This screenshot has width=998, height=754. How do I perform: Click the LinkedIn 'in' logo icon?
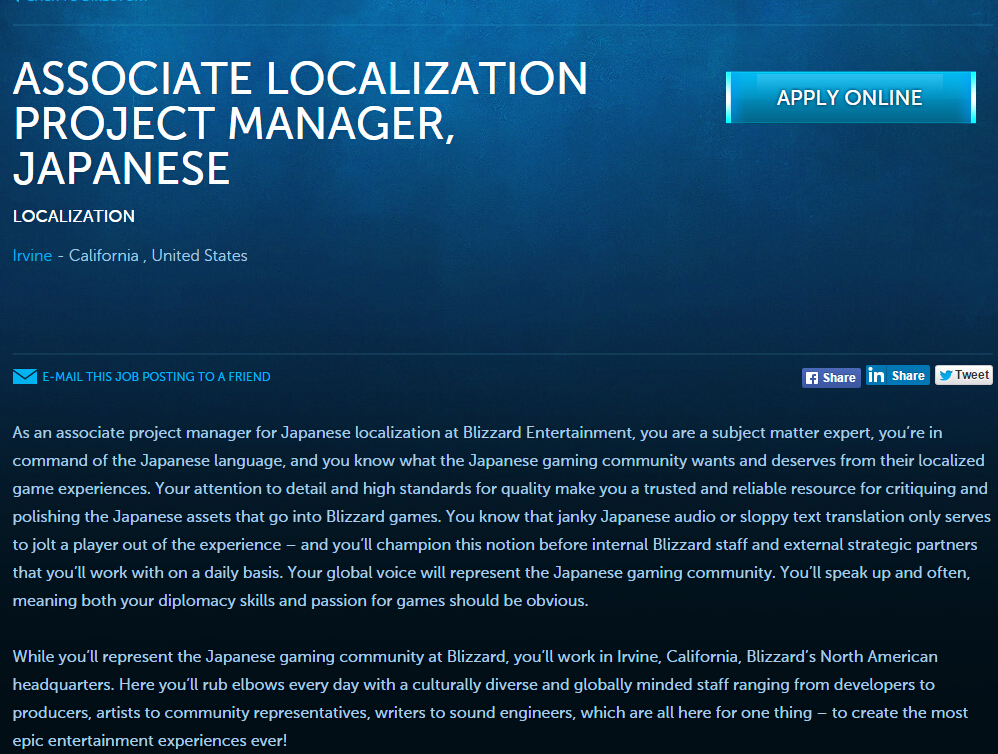pos(877,376)
